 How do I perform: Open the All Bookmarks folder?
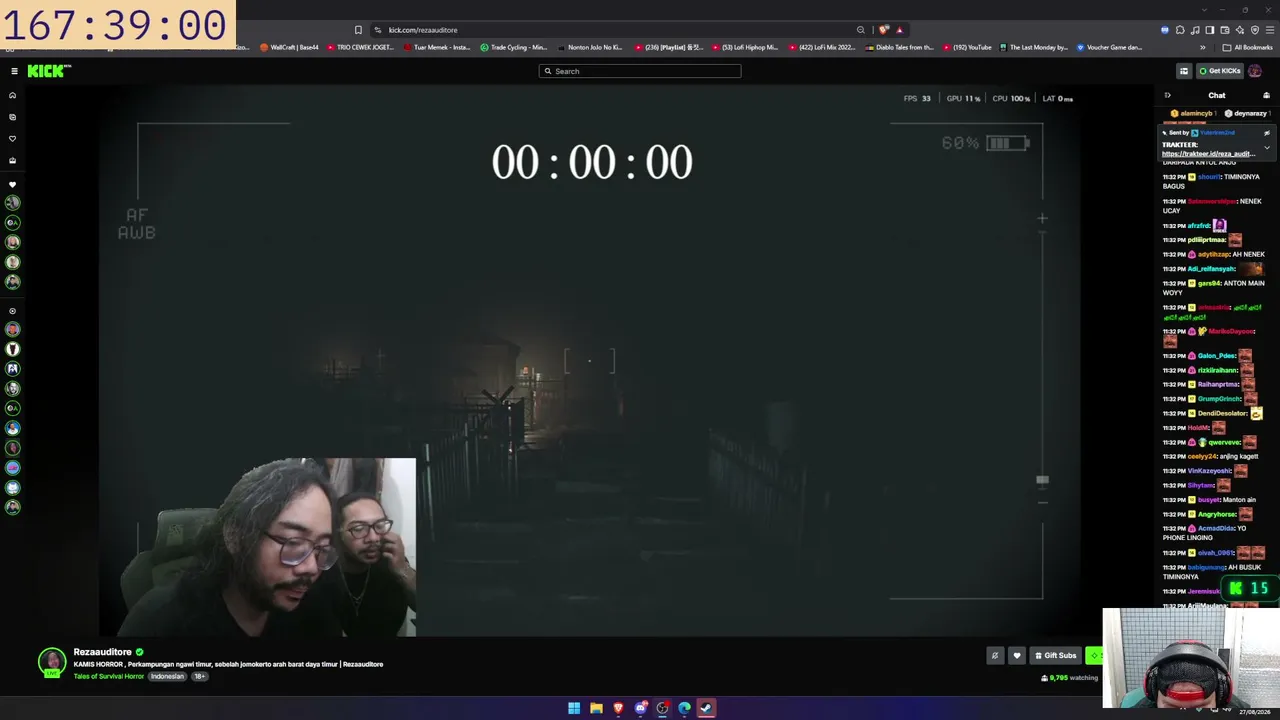pos(1247,47)
